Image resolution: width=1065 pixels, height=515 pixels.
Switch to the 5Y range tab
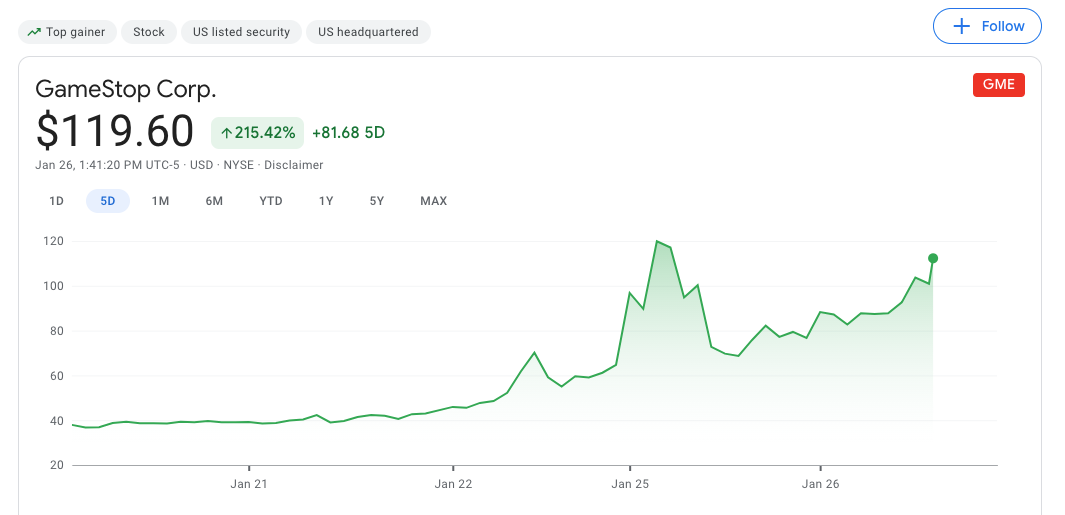pos(377,201)
